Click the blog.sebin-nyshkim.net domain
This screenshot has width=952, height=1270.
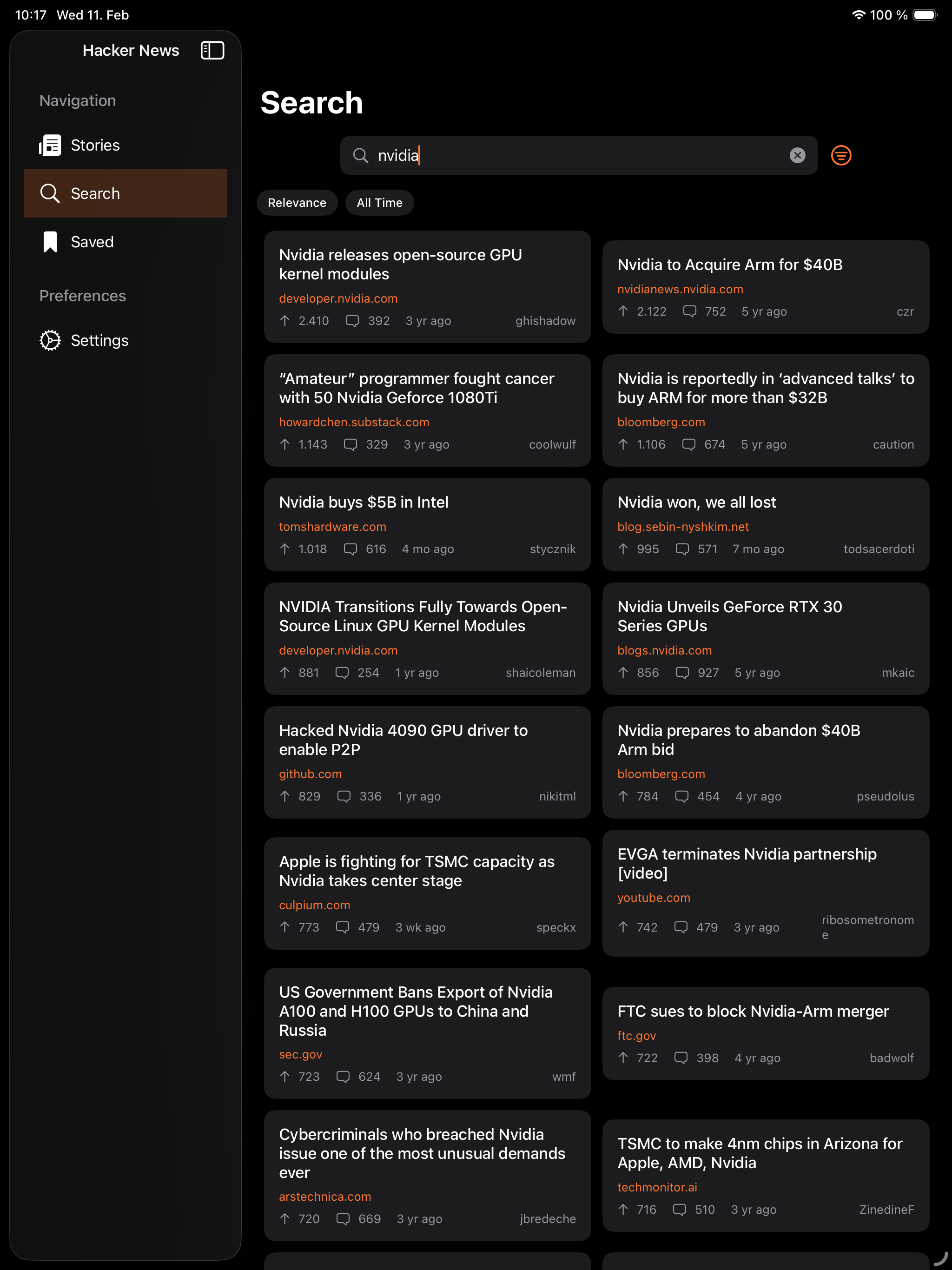683,527
